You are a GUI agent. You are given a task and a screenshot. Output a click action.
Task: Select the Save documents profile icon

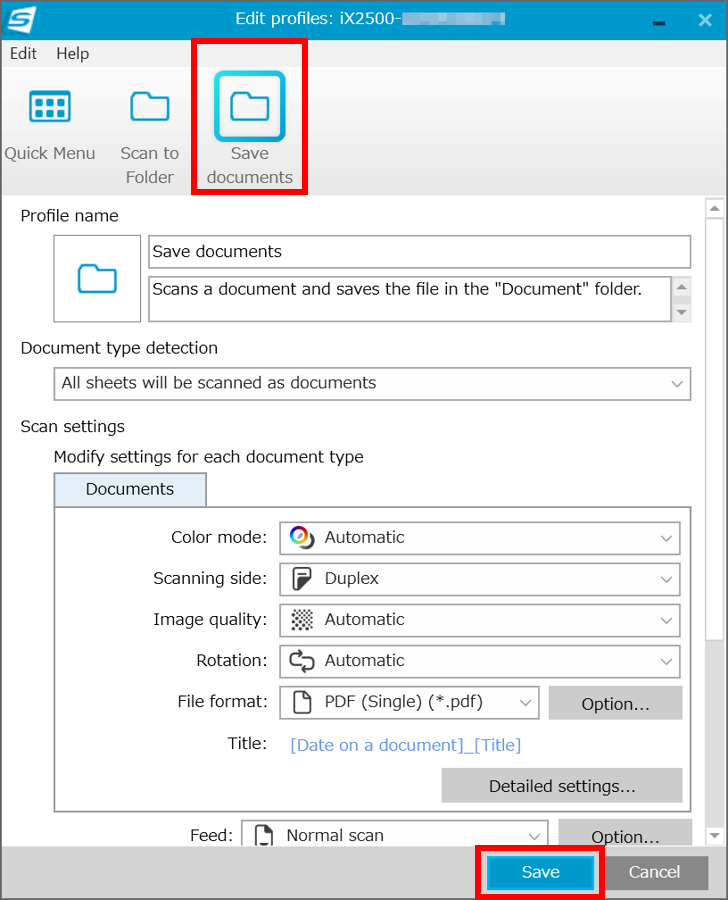(250, 106)
